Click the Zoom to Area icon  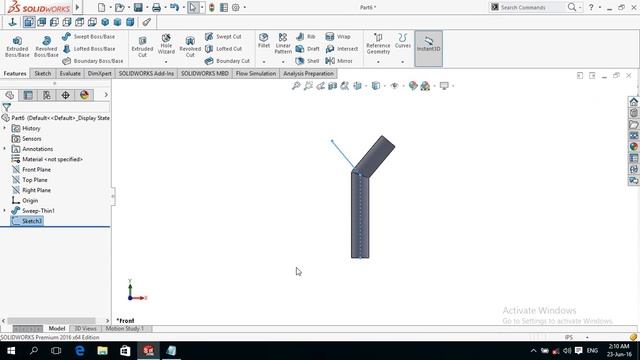point(308,86)
